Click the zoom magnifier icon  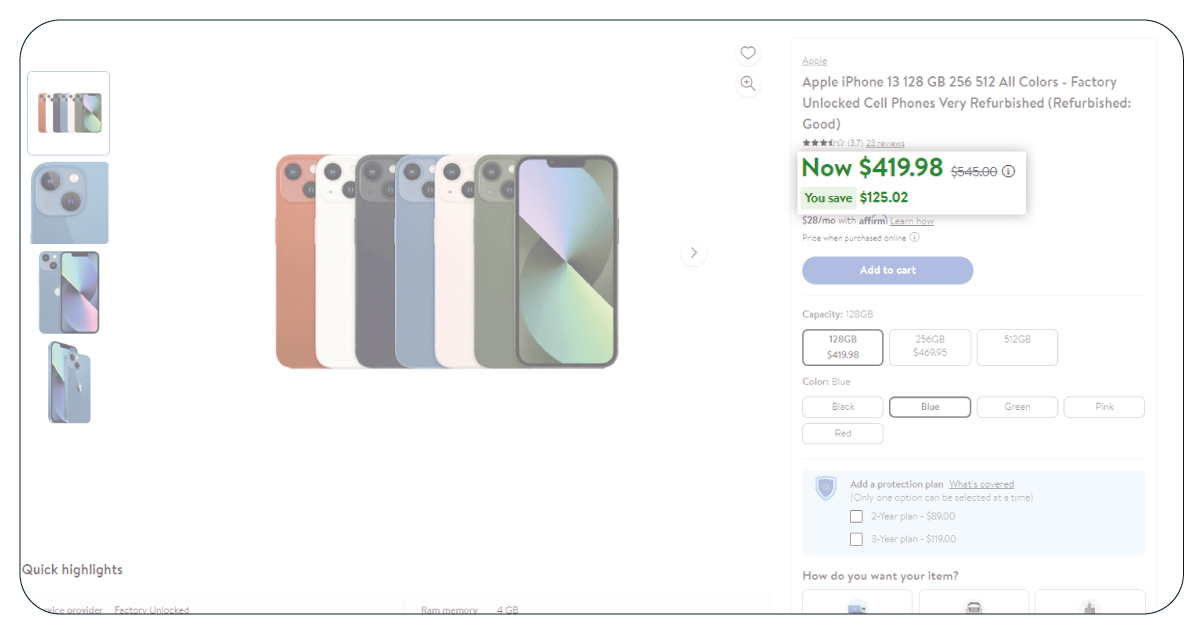pyautogui.click(x=748, y=83)
